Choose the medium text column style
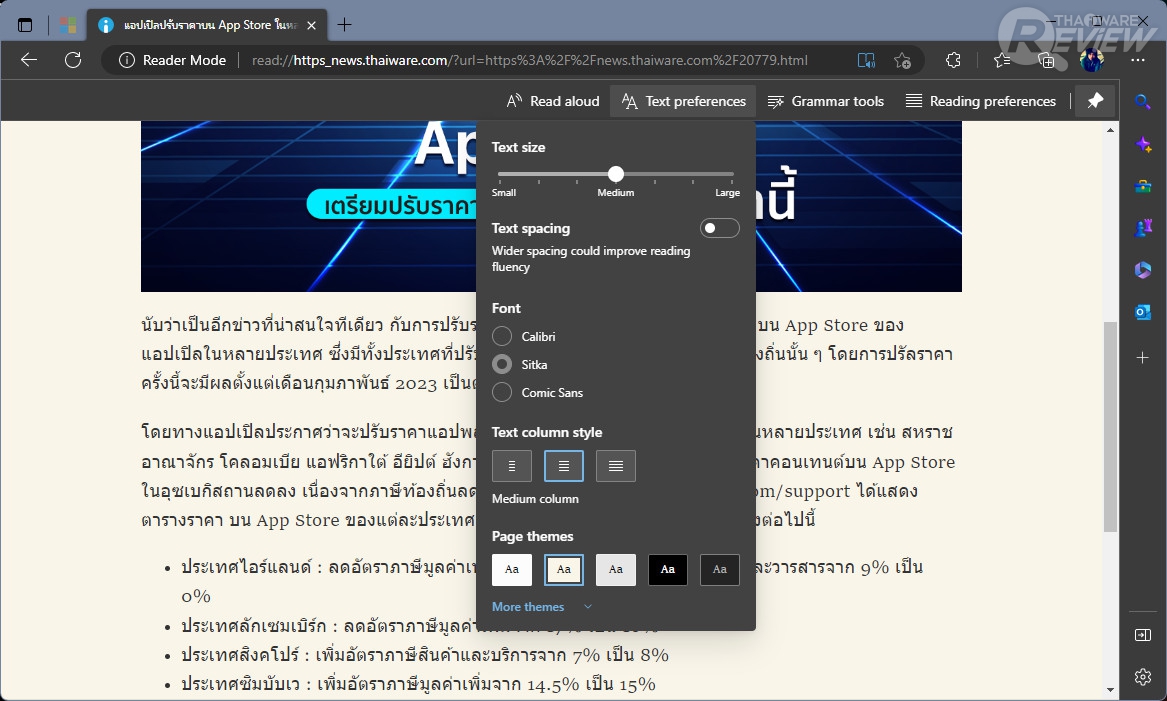 tap(564, 466)
